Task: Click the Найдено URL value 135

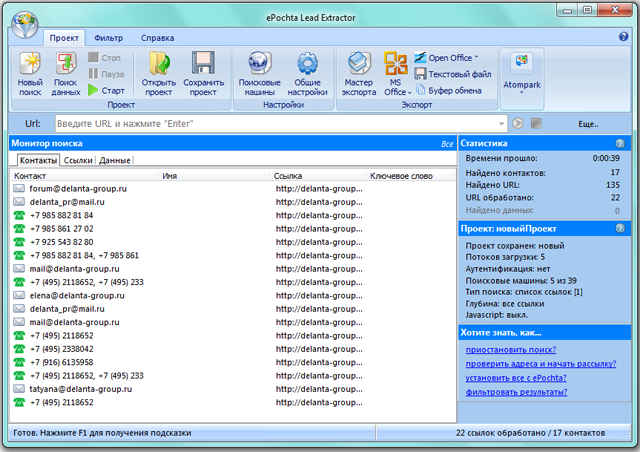Action: coord(613,185)
